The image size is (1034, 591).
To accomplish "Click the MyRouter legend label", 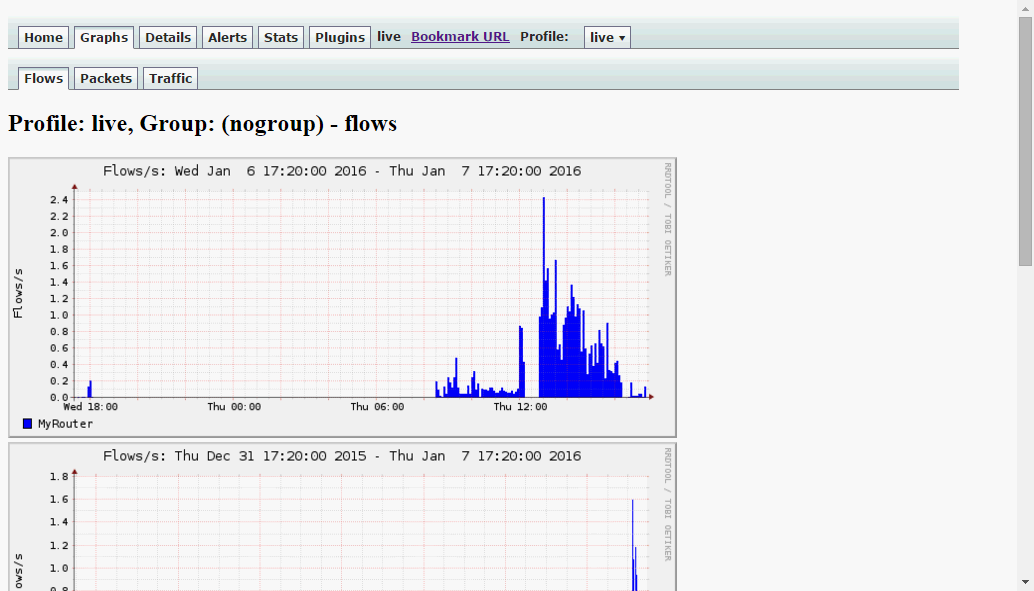I will point(65,423).
